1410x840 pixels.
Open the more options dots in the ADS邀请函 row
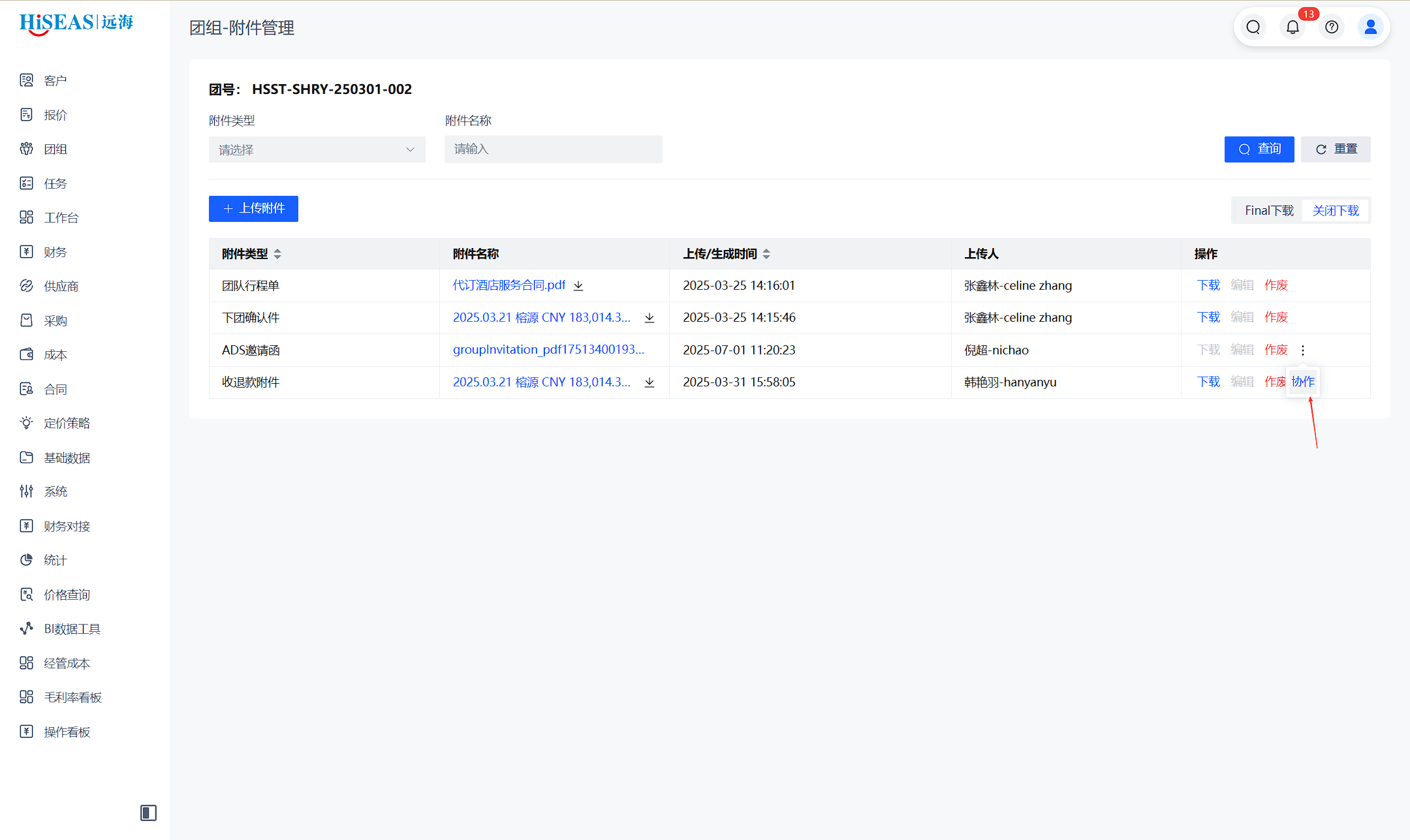[x=1303, y=350]
